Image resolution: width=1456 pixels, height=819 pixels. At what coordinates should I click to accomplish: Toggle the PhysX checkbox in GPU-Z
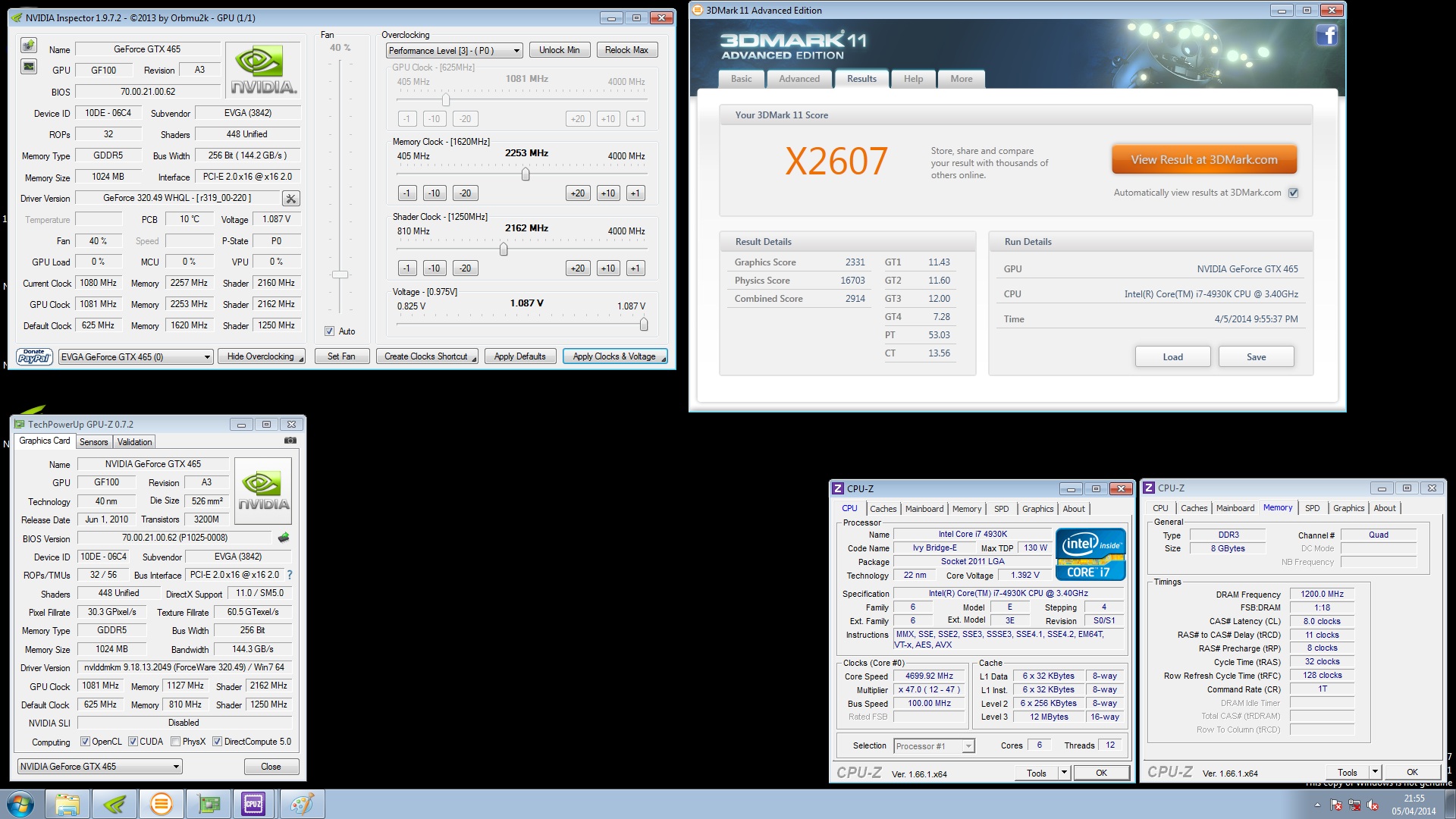click(176, 742)
